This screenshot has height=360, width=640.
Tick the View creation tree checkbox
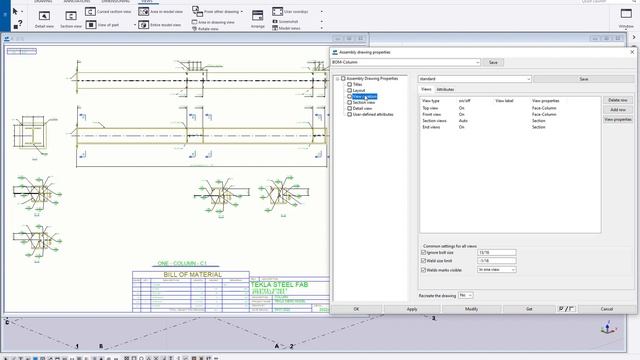click(x=349, y=96)
